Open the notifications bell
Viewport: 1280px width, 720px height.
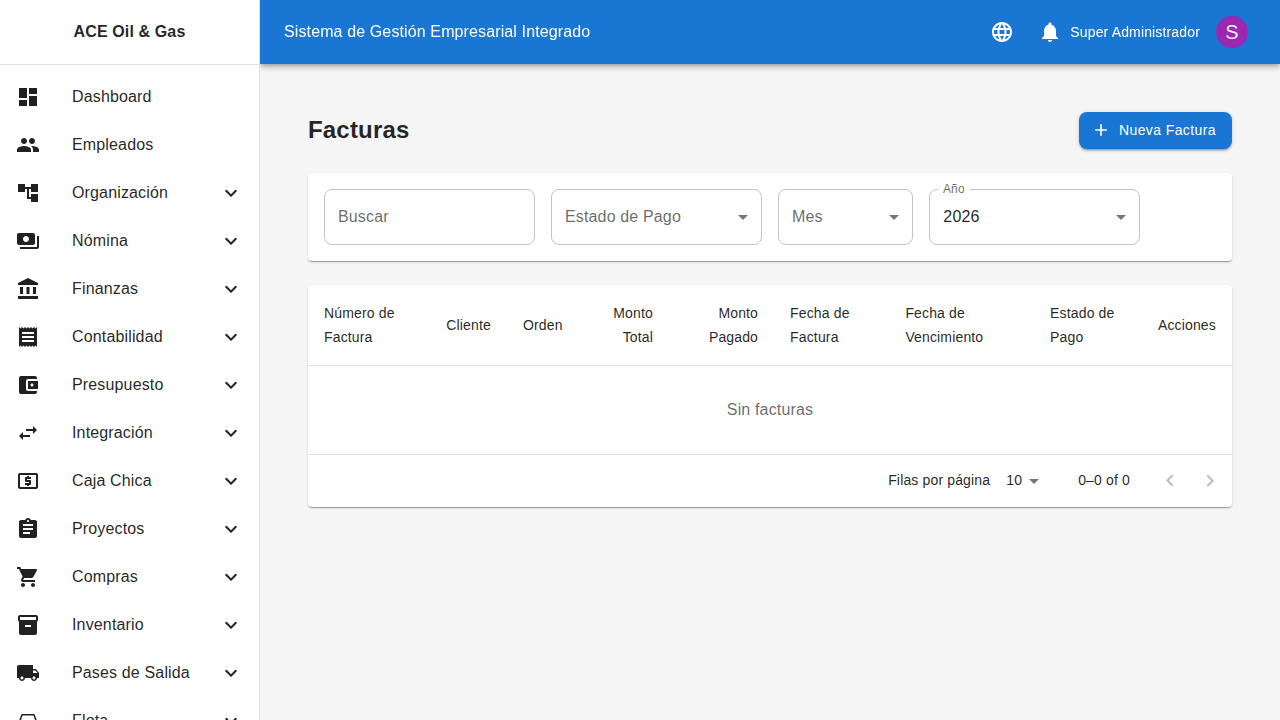[x=1050, y=32]
